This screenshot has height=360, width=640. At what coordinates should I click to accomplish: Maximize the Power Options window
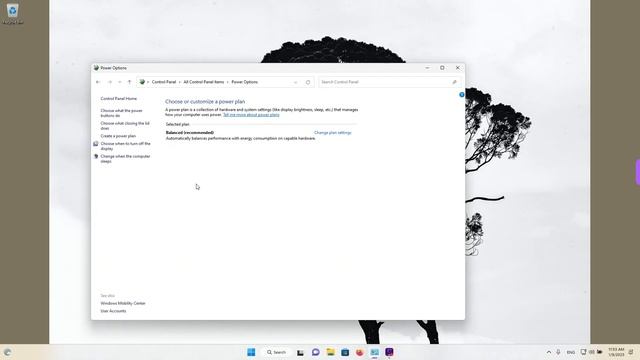click(442, 68)
